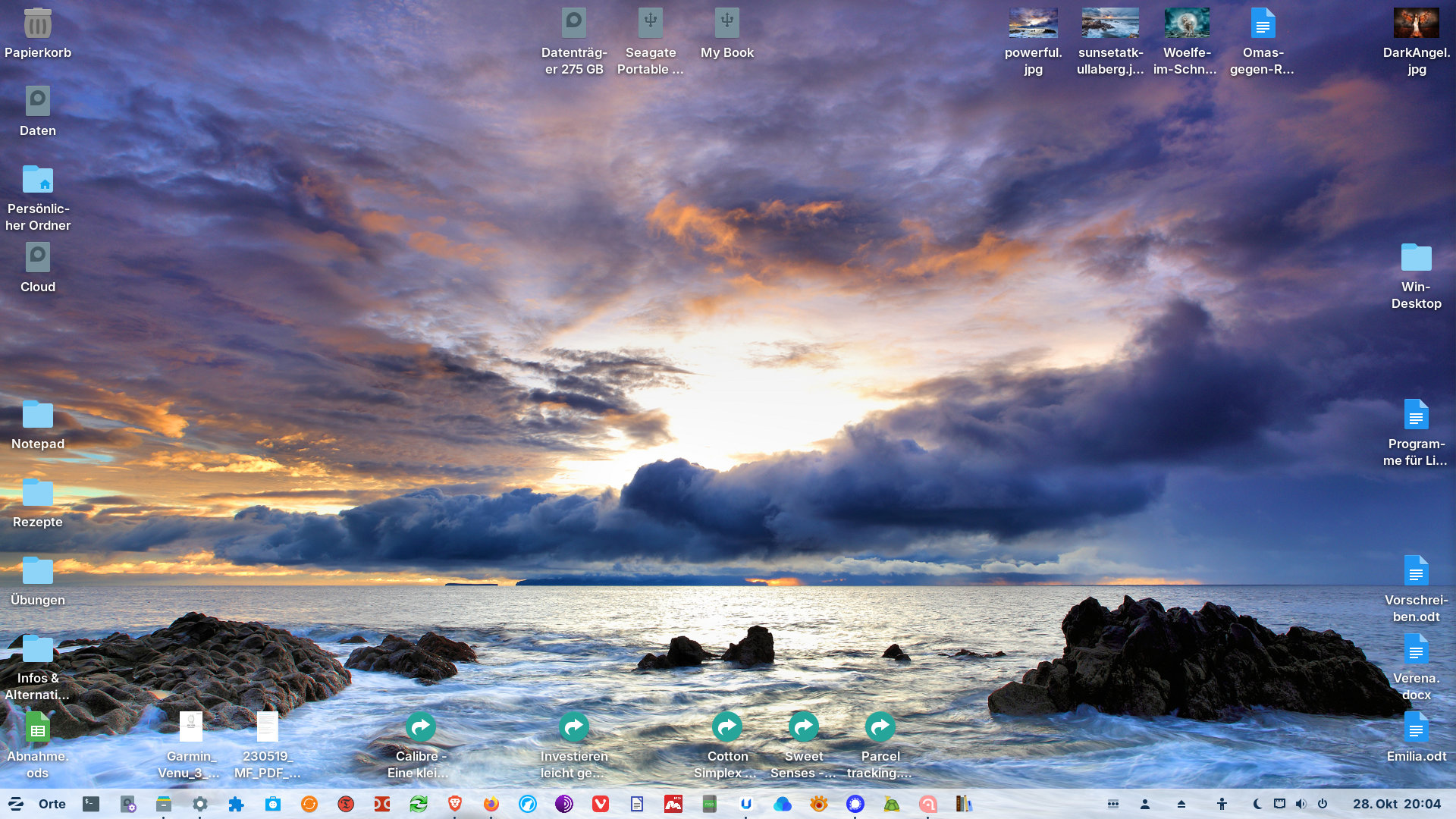Screen dimensions: 1456x819
Task: Launch Firefox from the taskbar
Action: pyautogui.click(x=491, y=804)
